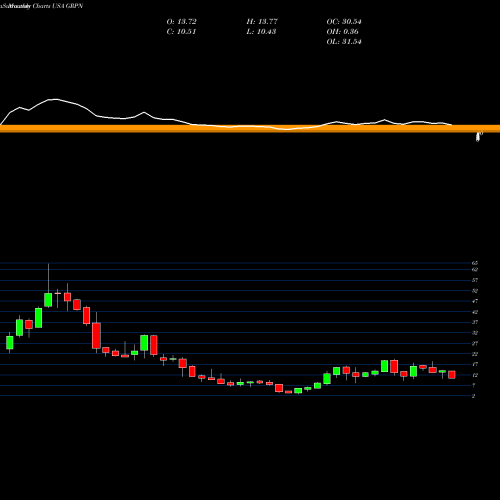Click the "C: 10.51" close price value
The image size is (500, 500).
click(181, 32)
